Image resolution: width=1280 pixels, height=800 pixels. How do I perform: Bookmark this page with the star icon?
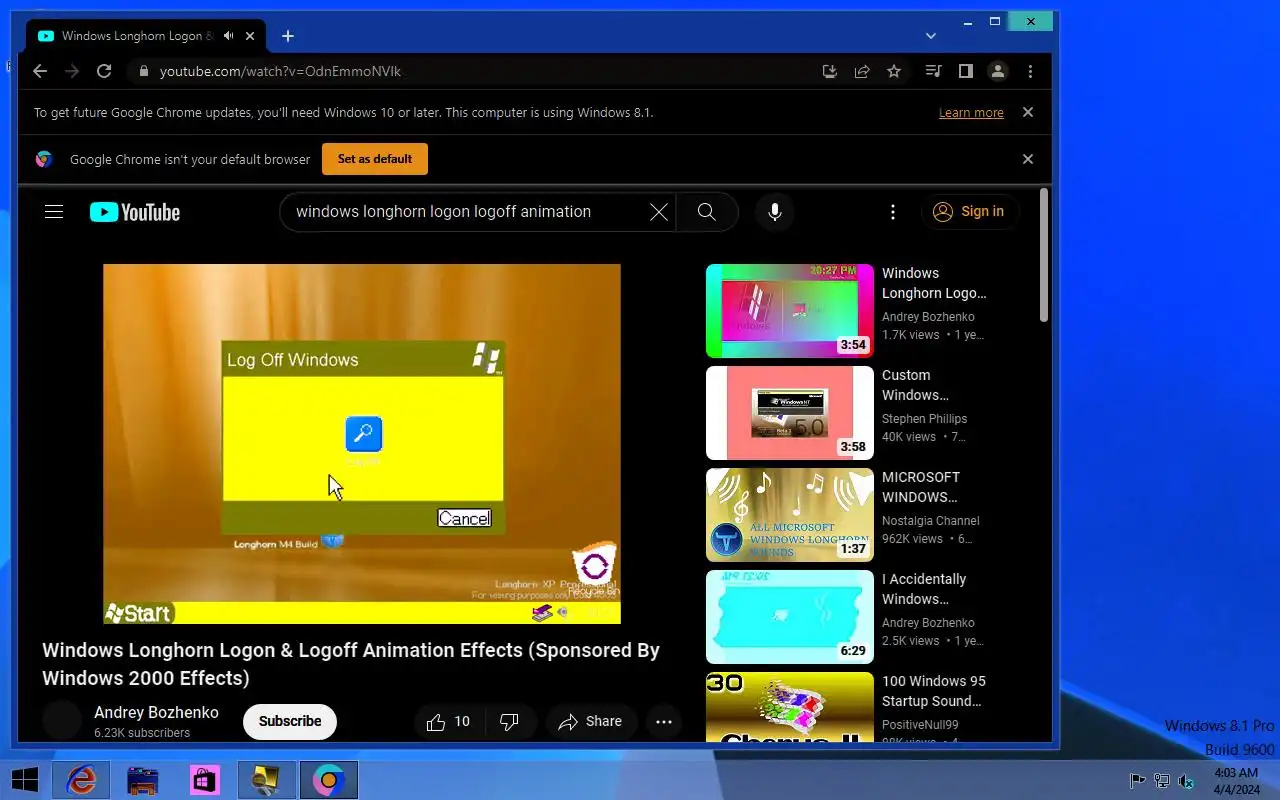click(894, 71)
